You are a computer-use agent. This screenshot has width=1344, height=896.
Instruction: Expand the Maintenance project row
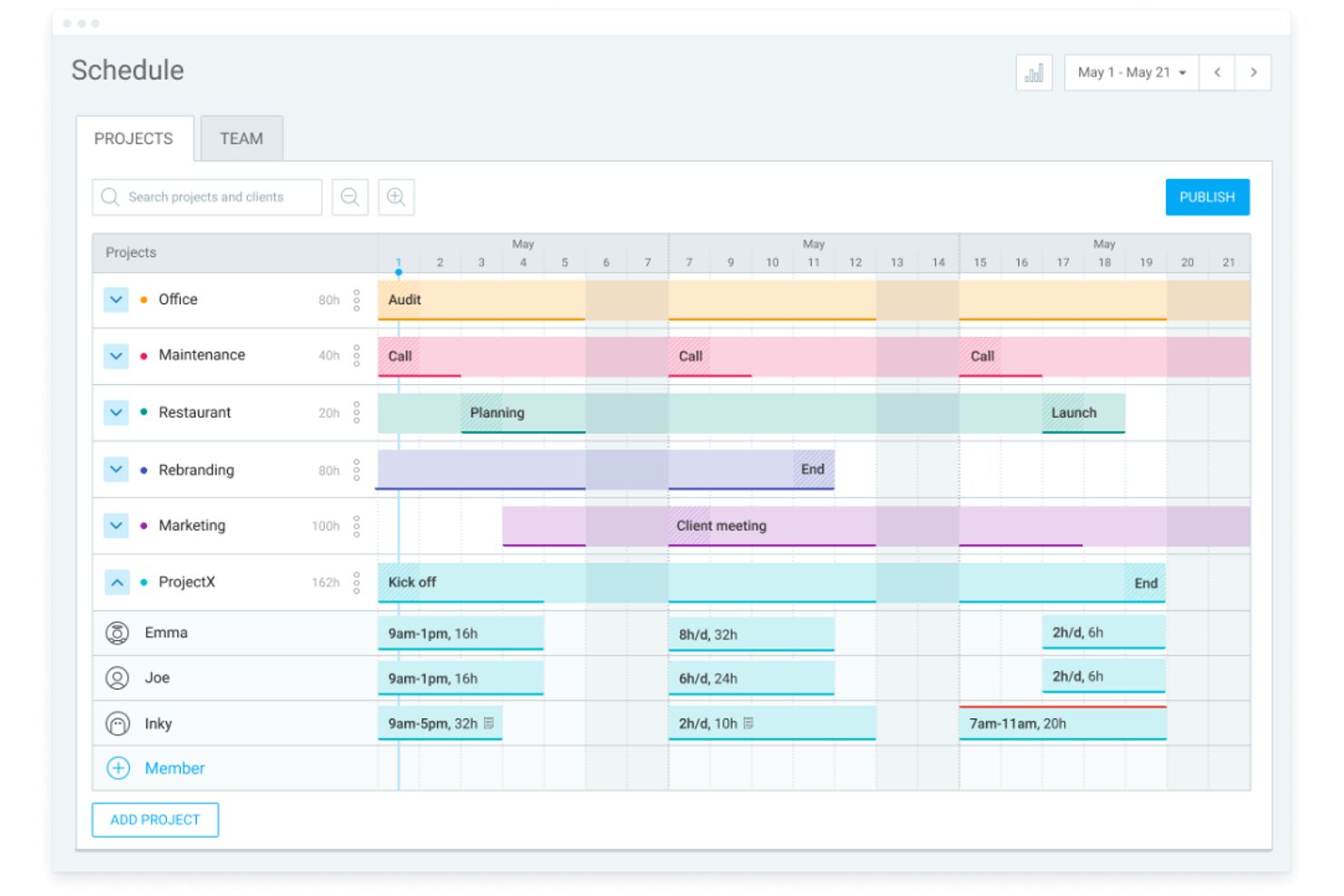(x=116, y=355)
